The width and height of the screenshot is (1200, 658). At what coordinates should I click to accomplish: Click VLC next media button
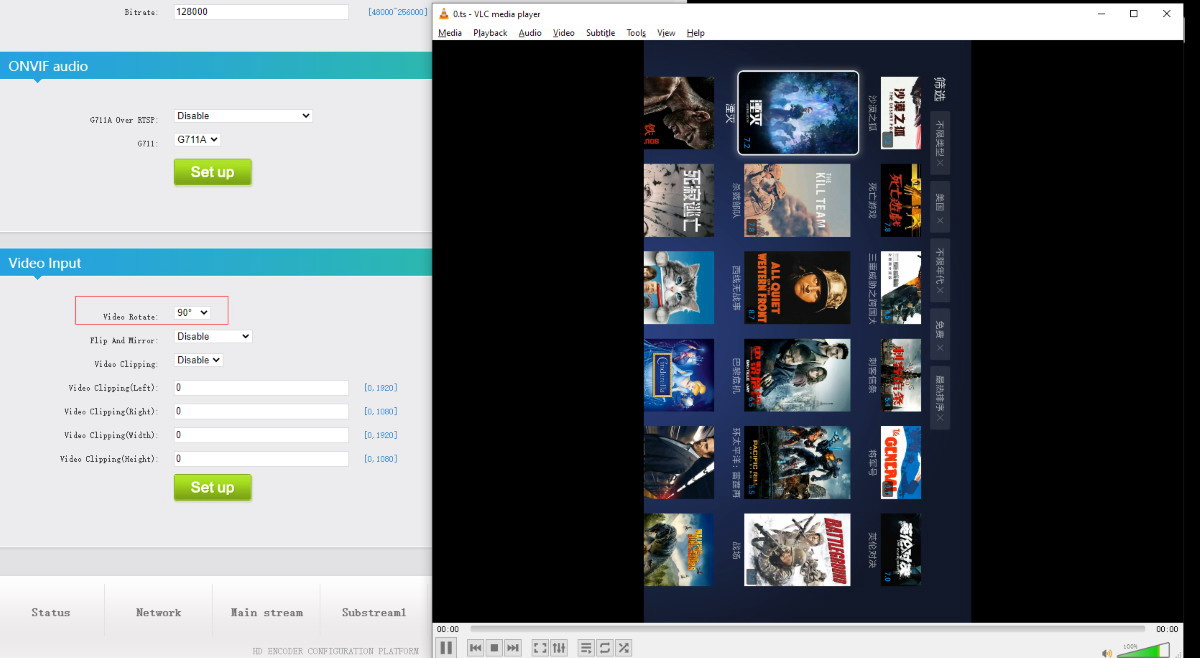(x=513, y=648)
